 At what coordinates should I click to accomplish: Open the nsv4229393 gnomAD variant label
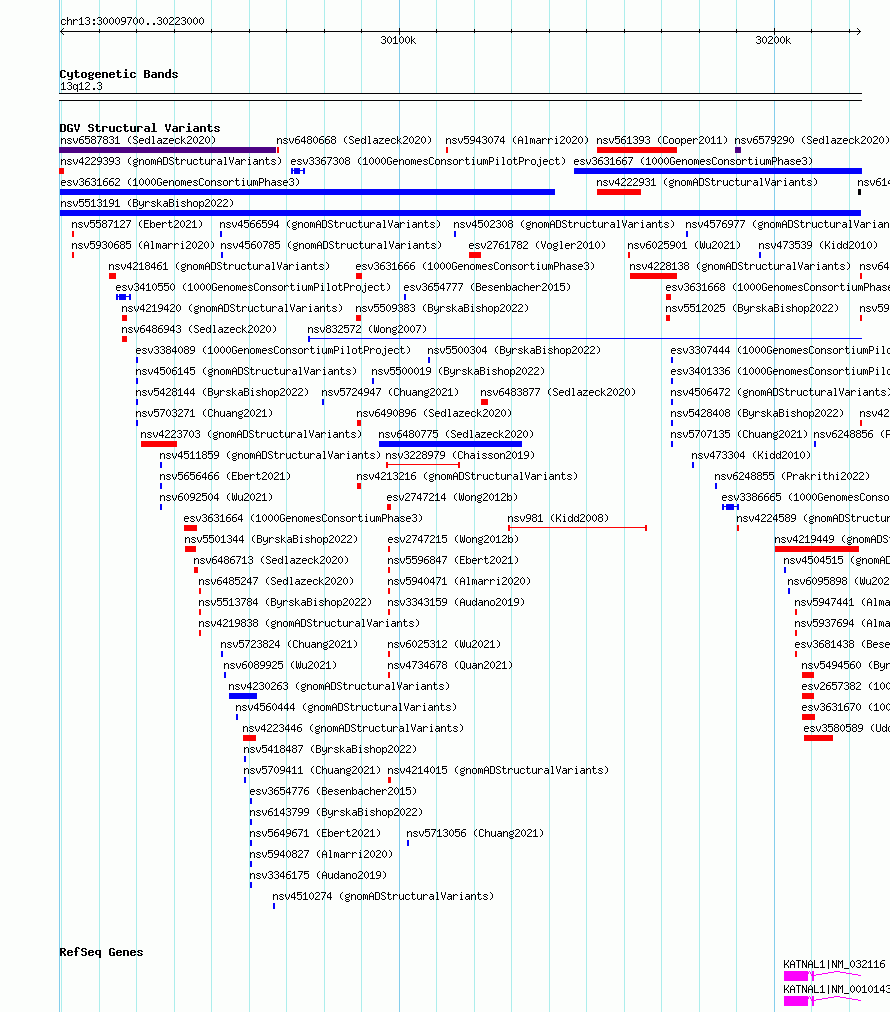point(171,161)
